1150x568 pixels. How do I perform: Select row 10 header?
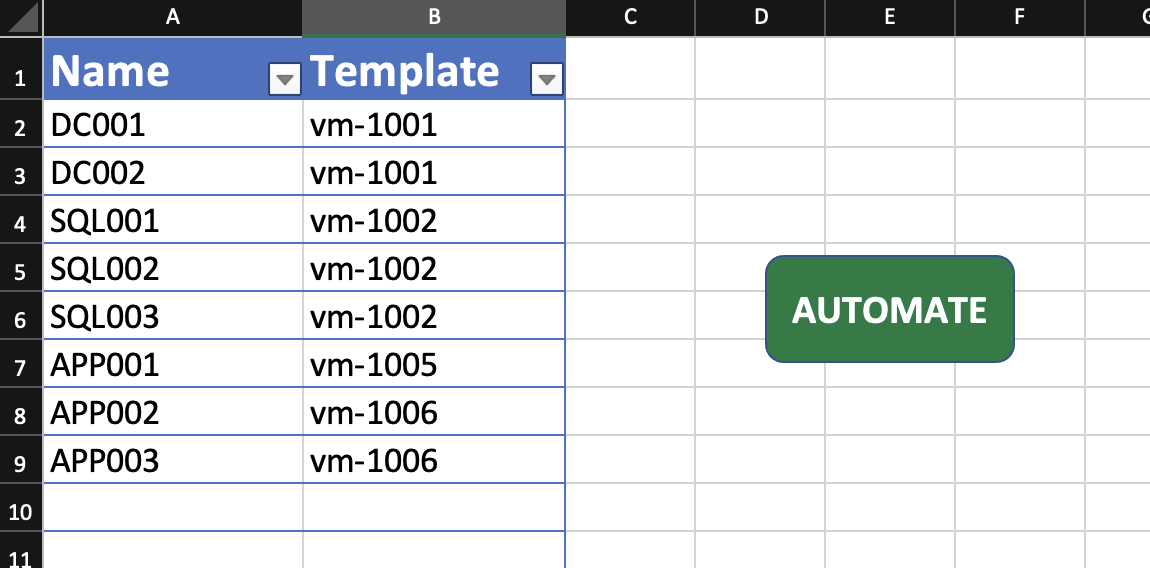[x=21, y=508]
